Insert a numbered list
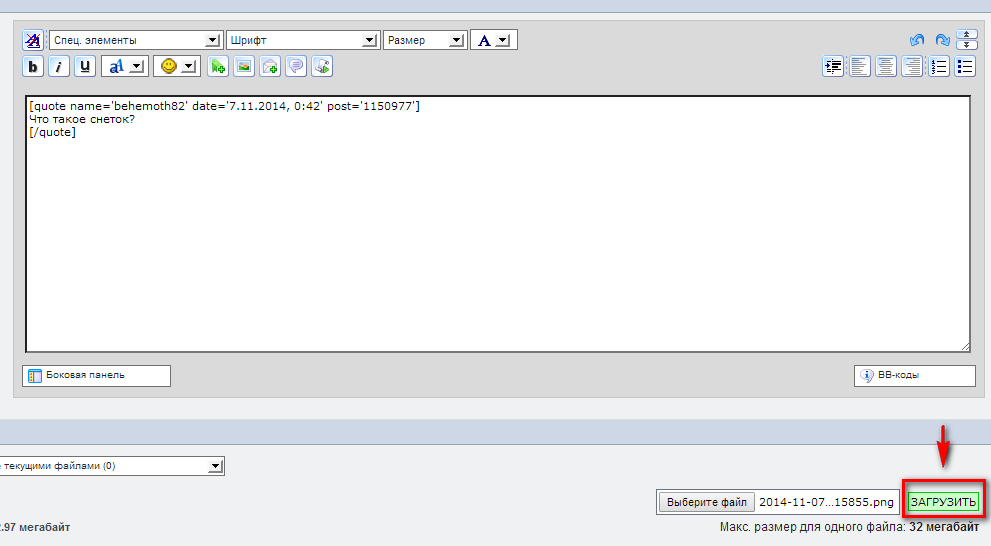This screenshot has width=991, height=546. coord(938,67)
